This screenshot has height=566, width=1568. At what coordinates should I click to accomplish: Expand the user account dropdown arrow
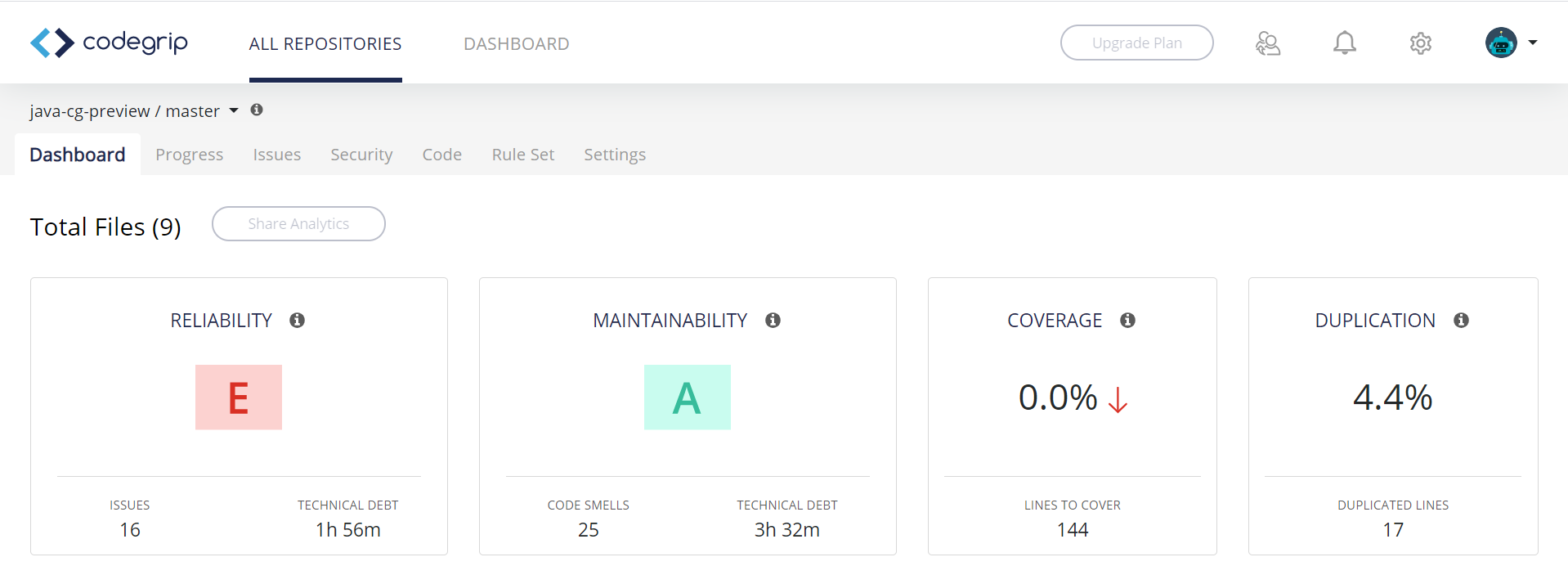[1533, 43]
